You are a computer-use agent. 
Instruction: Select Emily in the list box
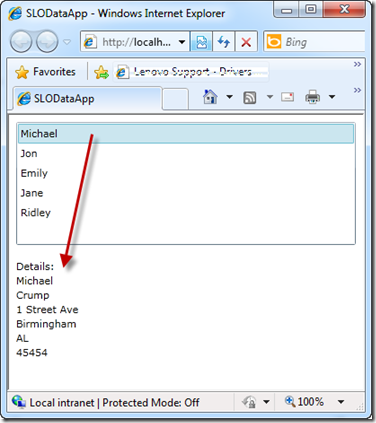186,173
